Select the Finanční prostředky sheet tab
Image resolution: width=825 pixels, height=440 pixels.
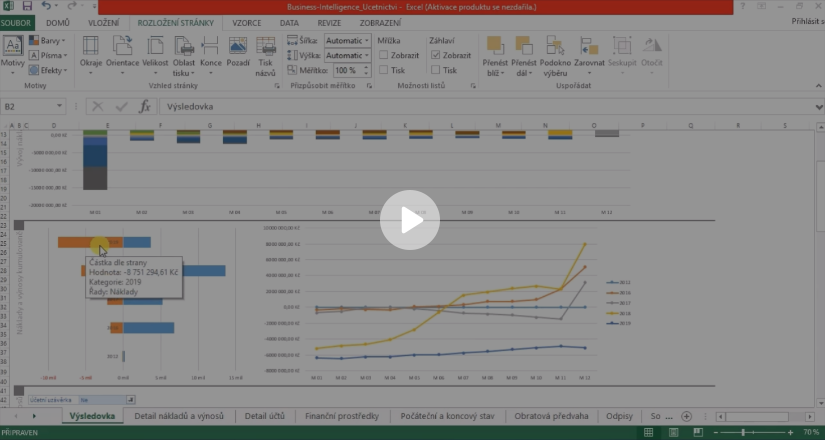[342, 416]
